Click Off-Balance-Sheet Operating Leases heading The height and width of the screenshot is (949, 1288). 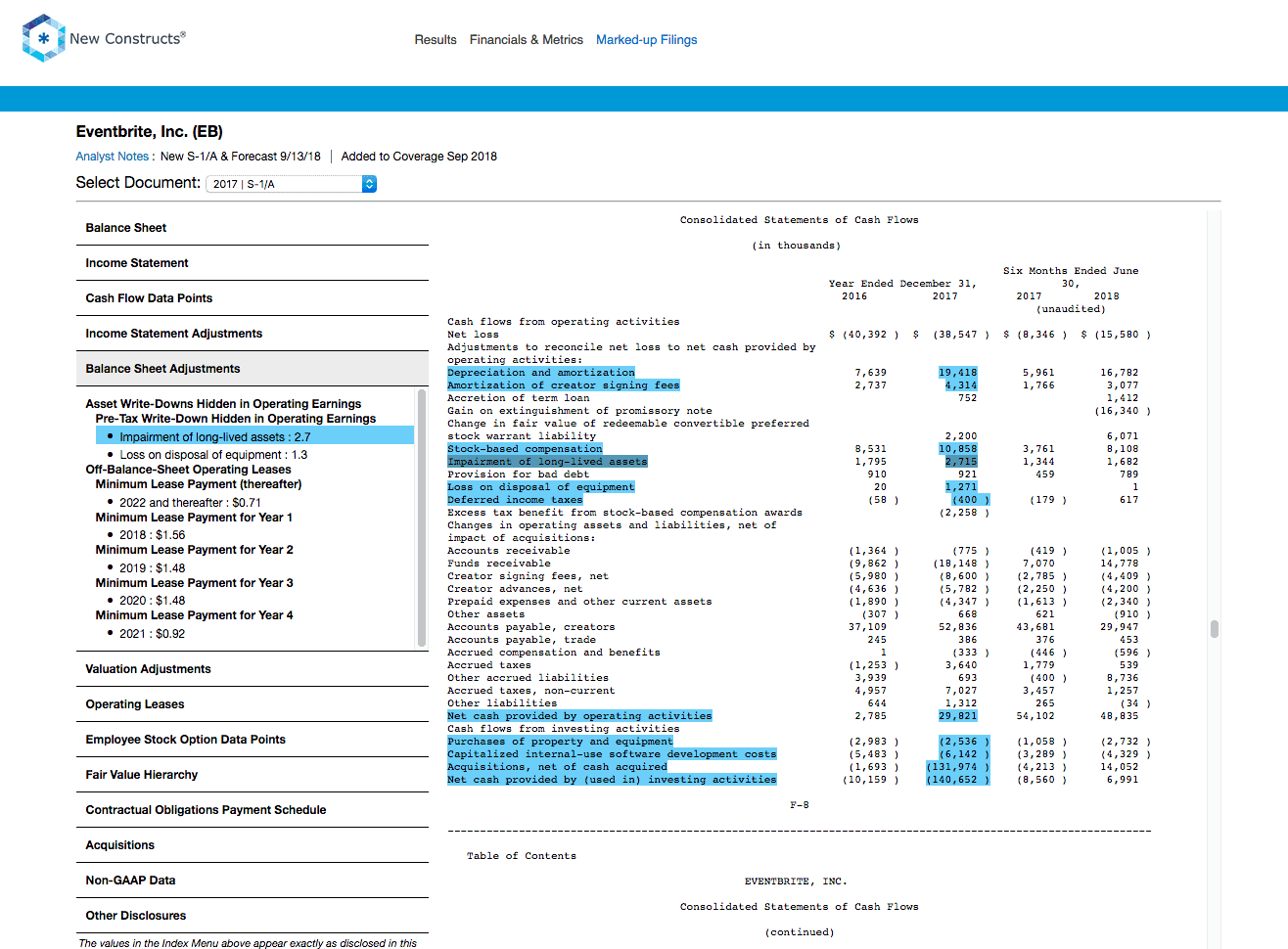pyautogui.click(x=188, y=470)
